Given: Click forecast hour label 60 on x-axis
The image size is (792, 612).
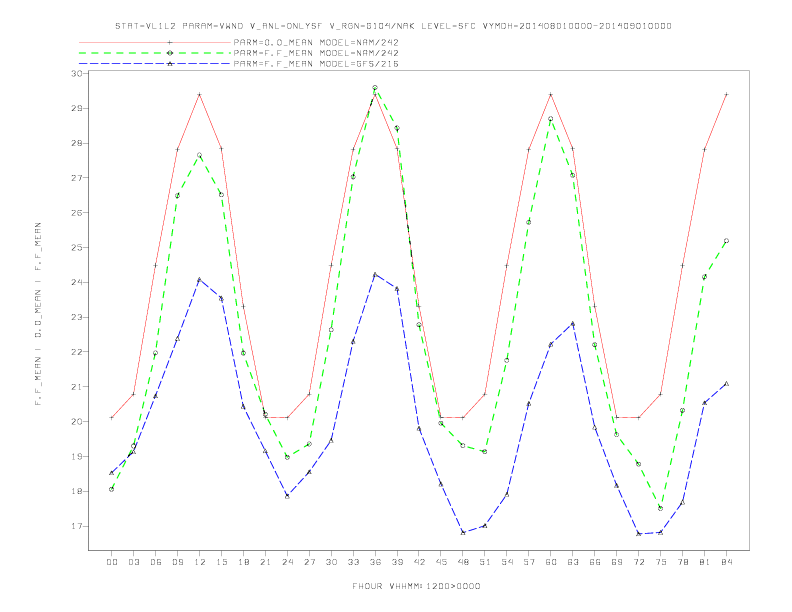Looking at the screenshot, I should point(551,562).
